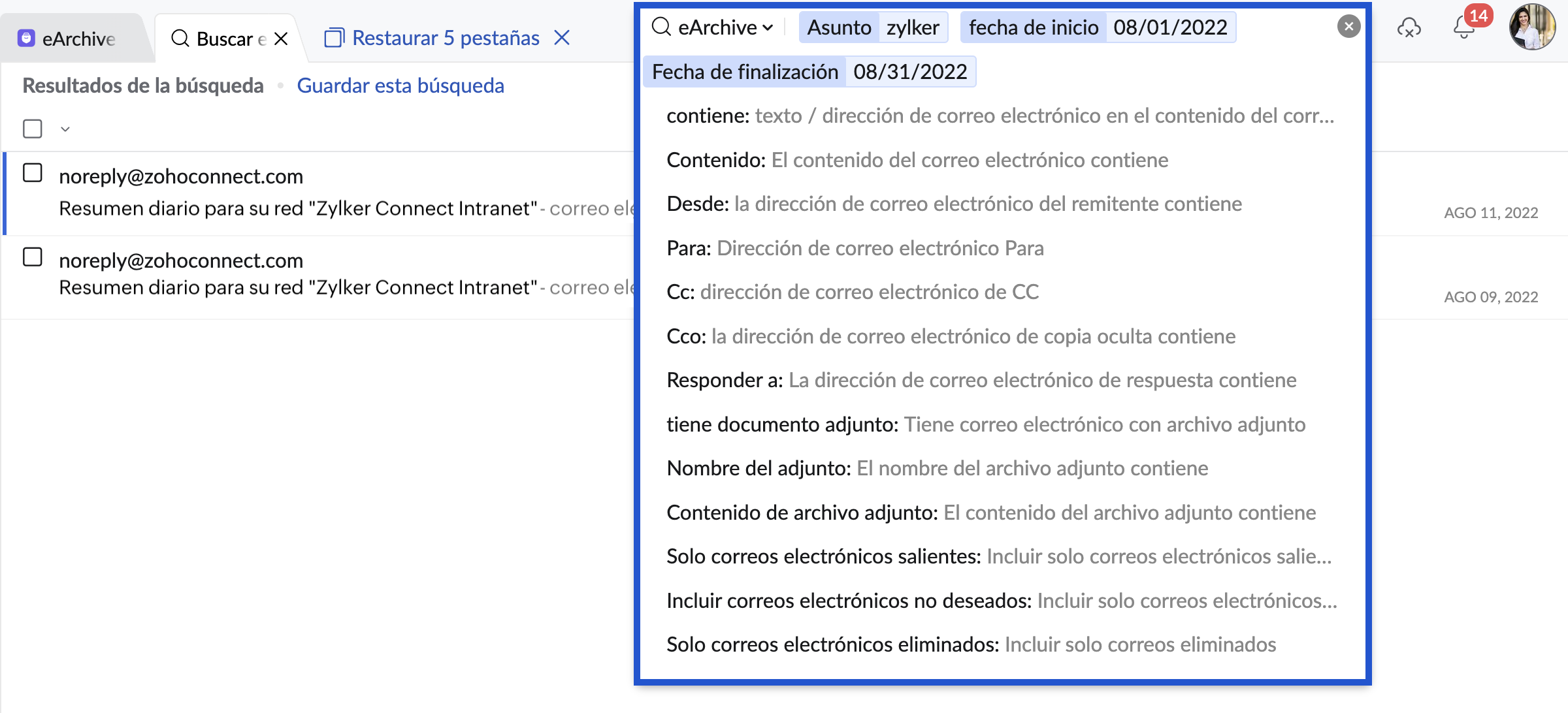Select the 'Desde:' search filter suggestion

[954, 204]
